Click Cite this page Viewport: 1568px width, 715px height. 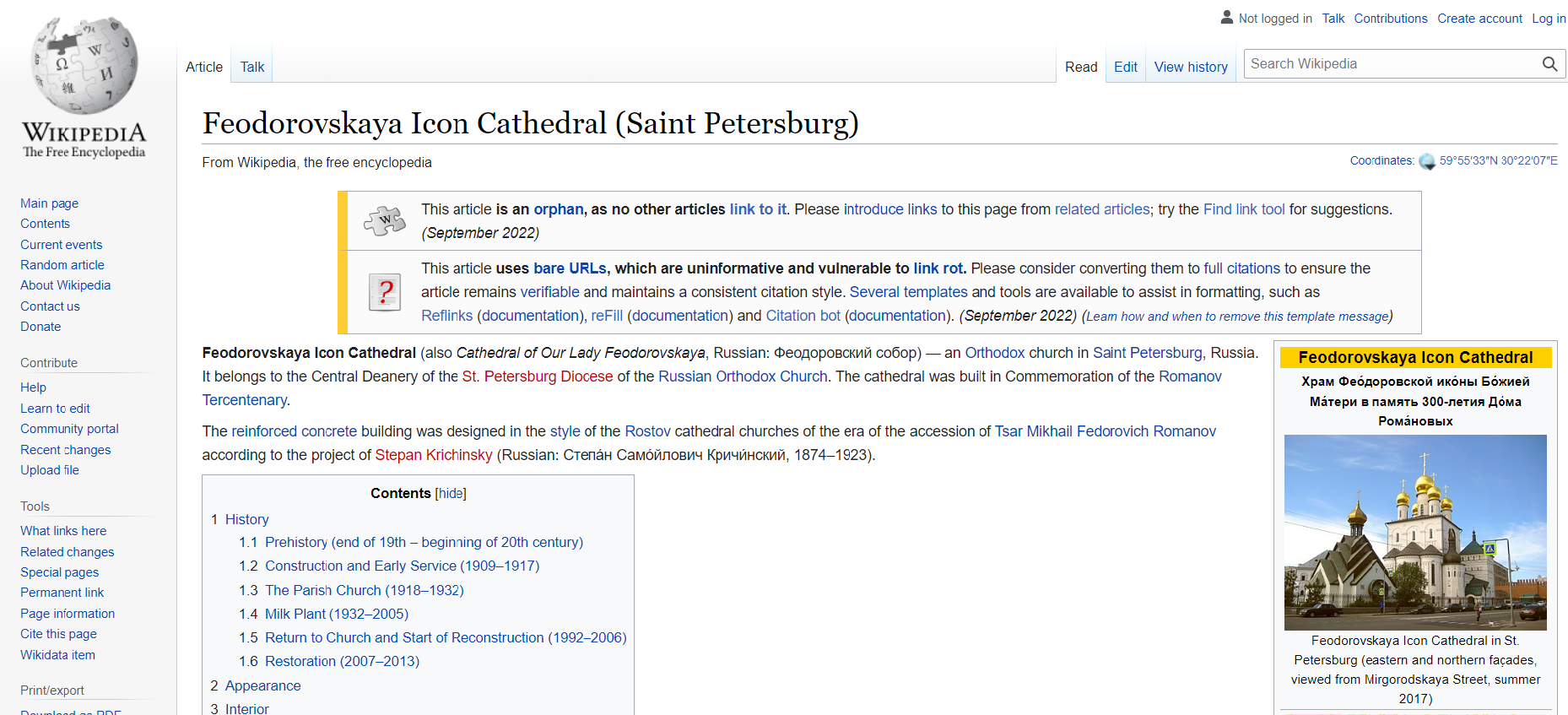pos(58,634)
